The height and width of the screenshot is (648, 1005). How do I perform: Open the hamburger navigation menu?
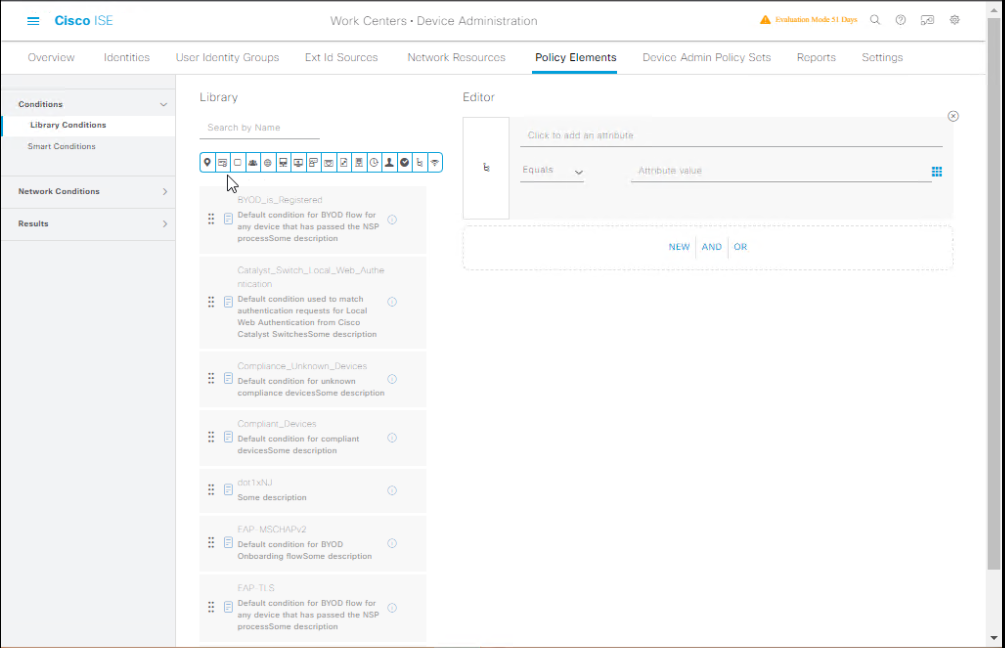click(33, 21)
